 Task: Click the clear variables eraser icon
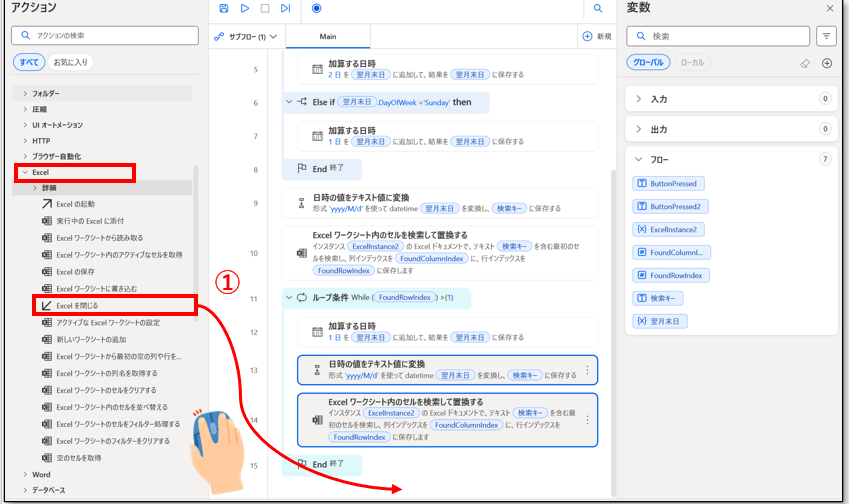click(x=805, y=63)
